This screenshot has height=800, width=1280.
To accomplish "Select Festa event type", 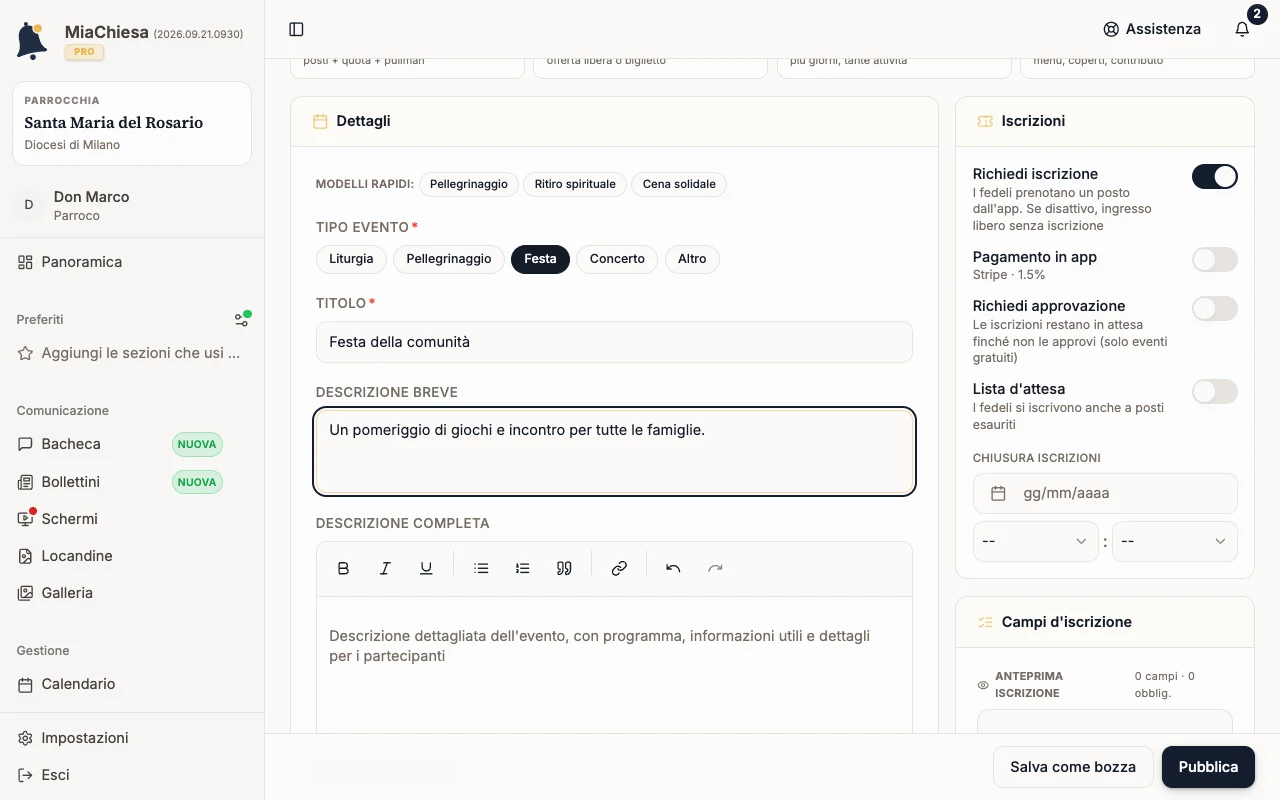I will (540, 259).
